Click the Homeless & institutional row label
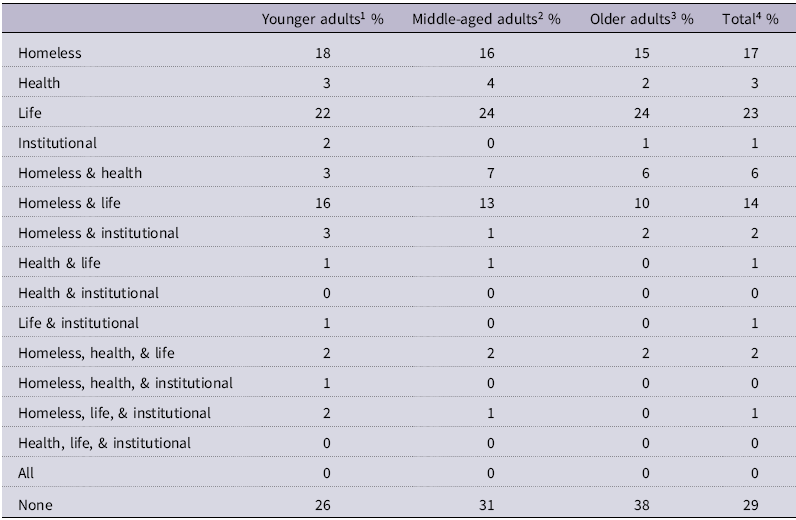The width and height of the screenshot is (796, 520). pyautogui.click(x=98, y=233)
